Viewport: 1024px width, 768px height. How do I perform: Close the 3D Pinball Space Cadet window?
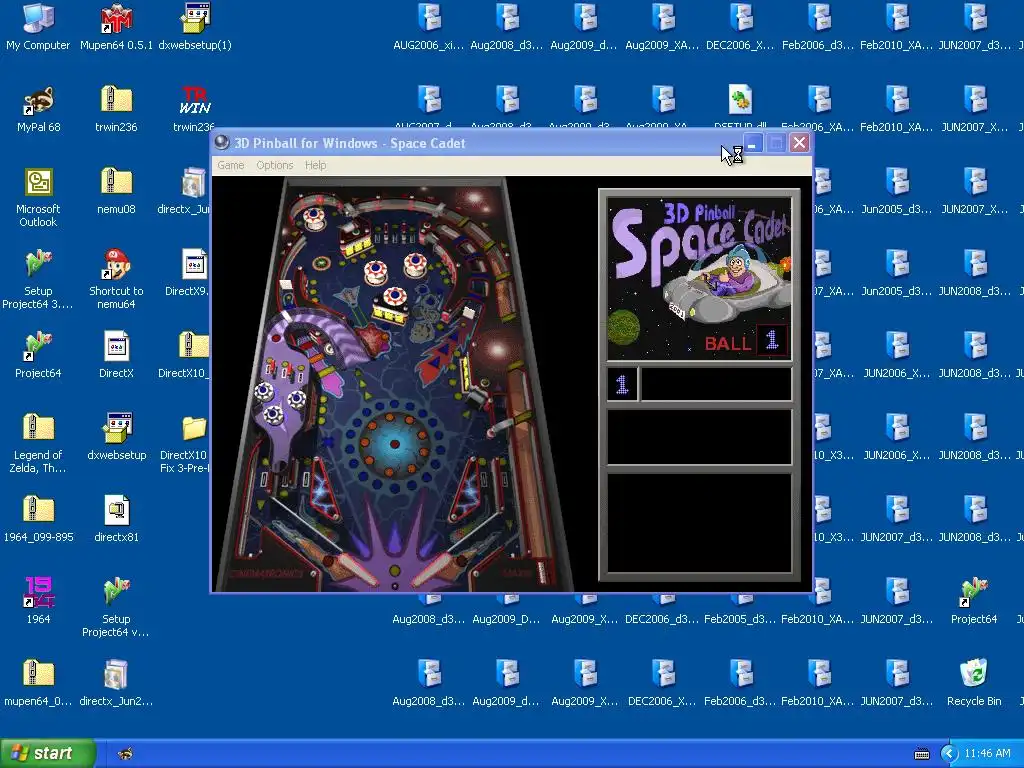[x=799, y=143]
